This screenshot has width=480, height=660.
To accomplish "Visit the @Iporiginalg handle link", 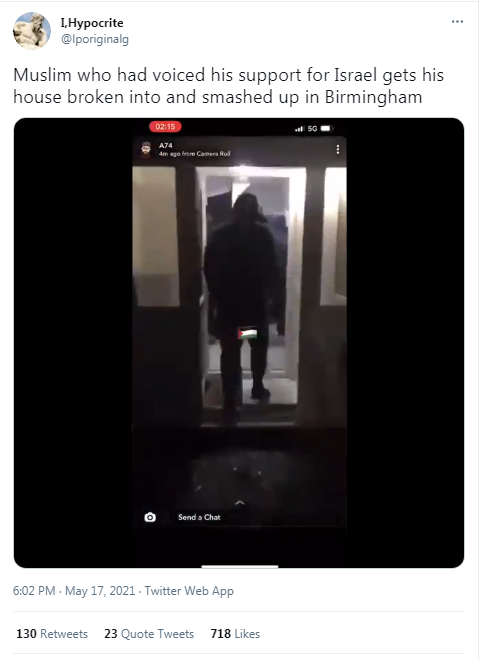I will 95,39.
